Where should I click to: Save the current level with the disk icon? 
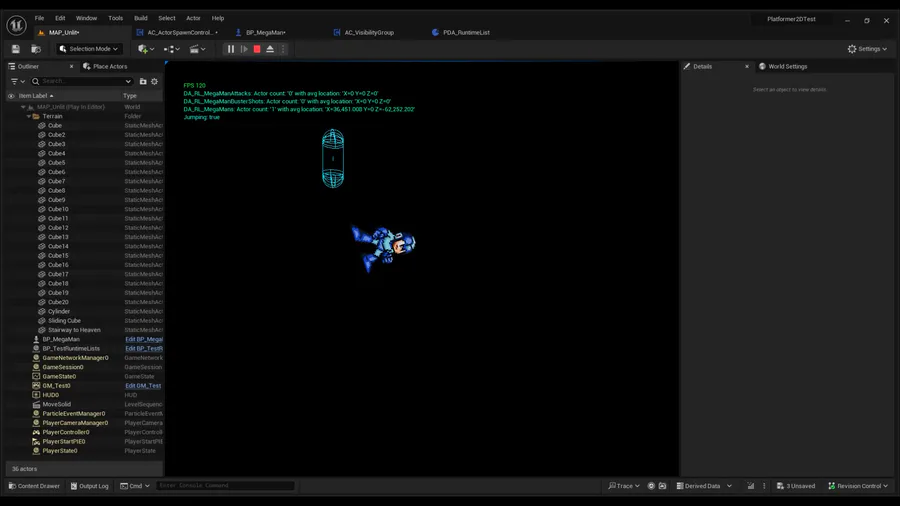pos(15,49)
